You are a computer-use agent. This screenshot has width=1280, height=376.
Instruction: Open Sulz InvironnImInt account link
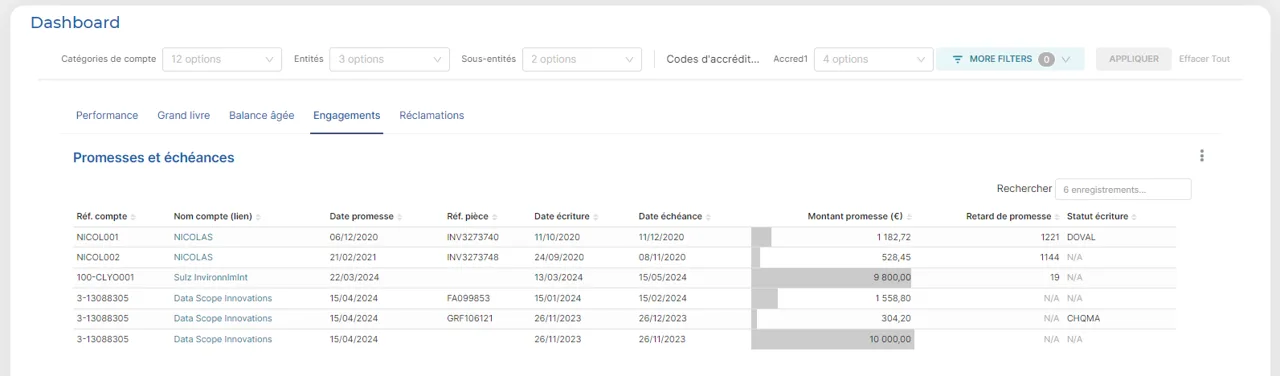210,277
